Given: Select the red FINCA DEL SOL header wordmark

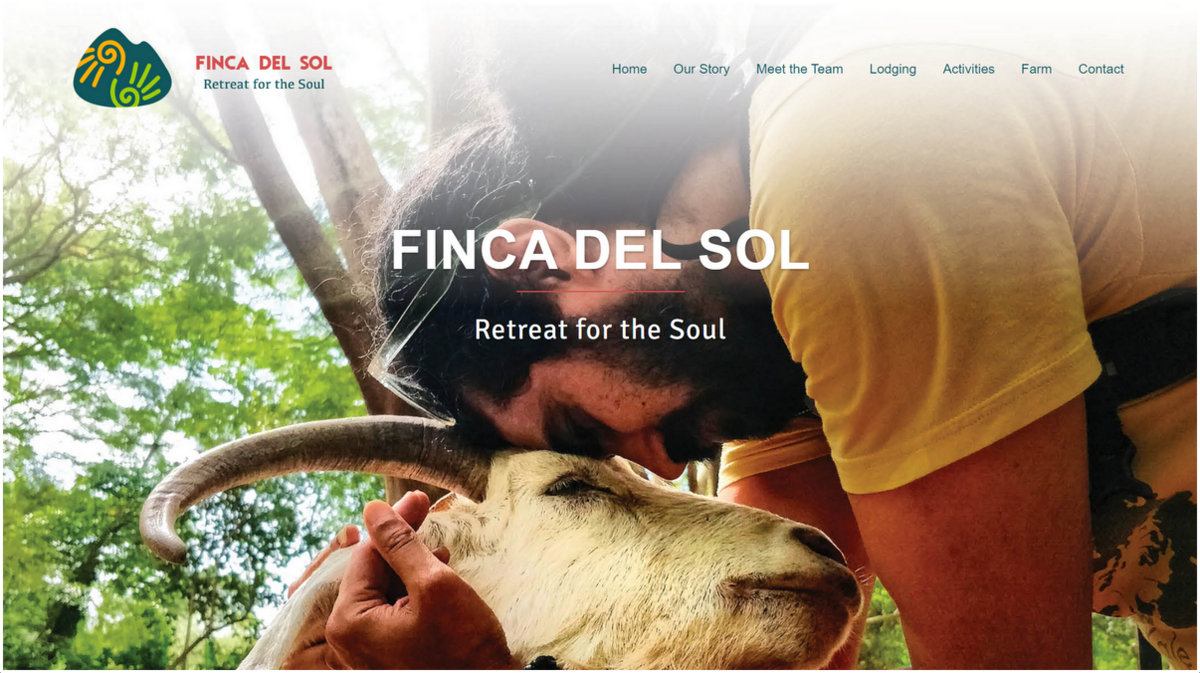Looking at the screenshot, I should [x=263, y=63].
